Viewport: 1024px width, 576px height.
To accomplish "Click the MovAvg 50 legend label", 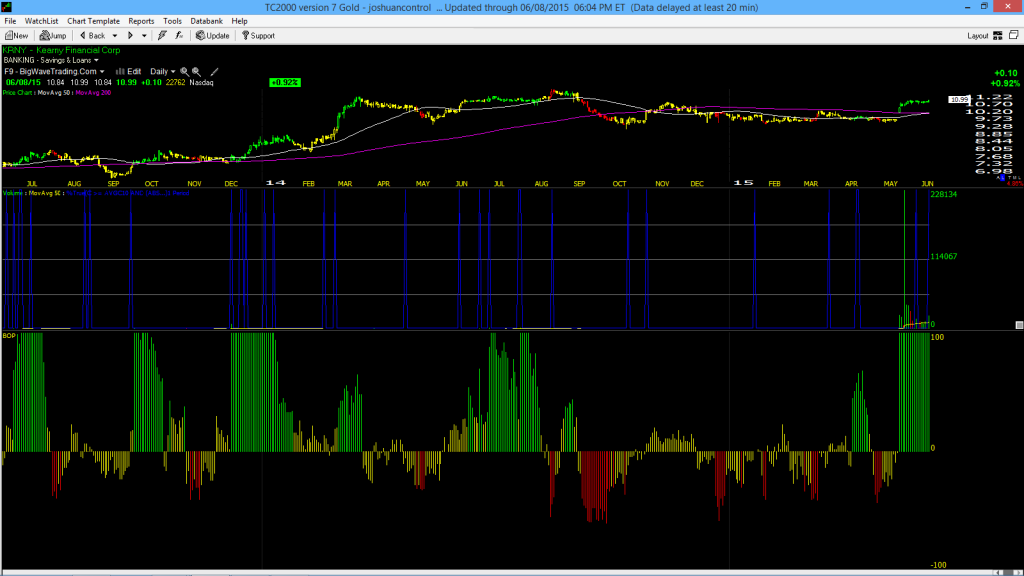I will (54, 93).
